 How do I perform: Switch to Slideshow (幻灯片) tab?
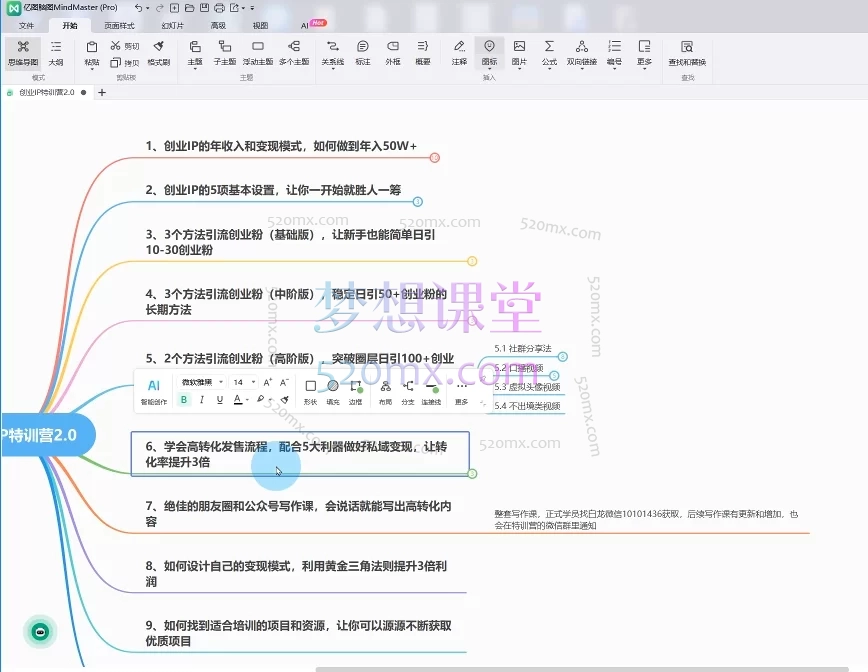[x=172, y=25]
